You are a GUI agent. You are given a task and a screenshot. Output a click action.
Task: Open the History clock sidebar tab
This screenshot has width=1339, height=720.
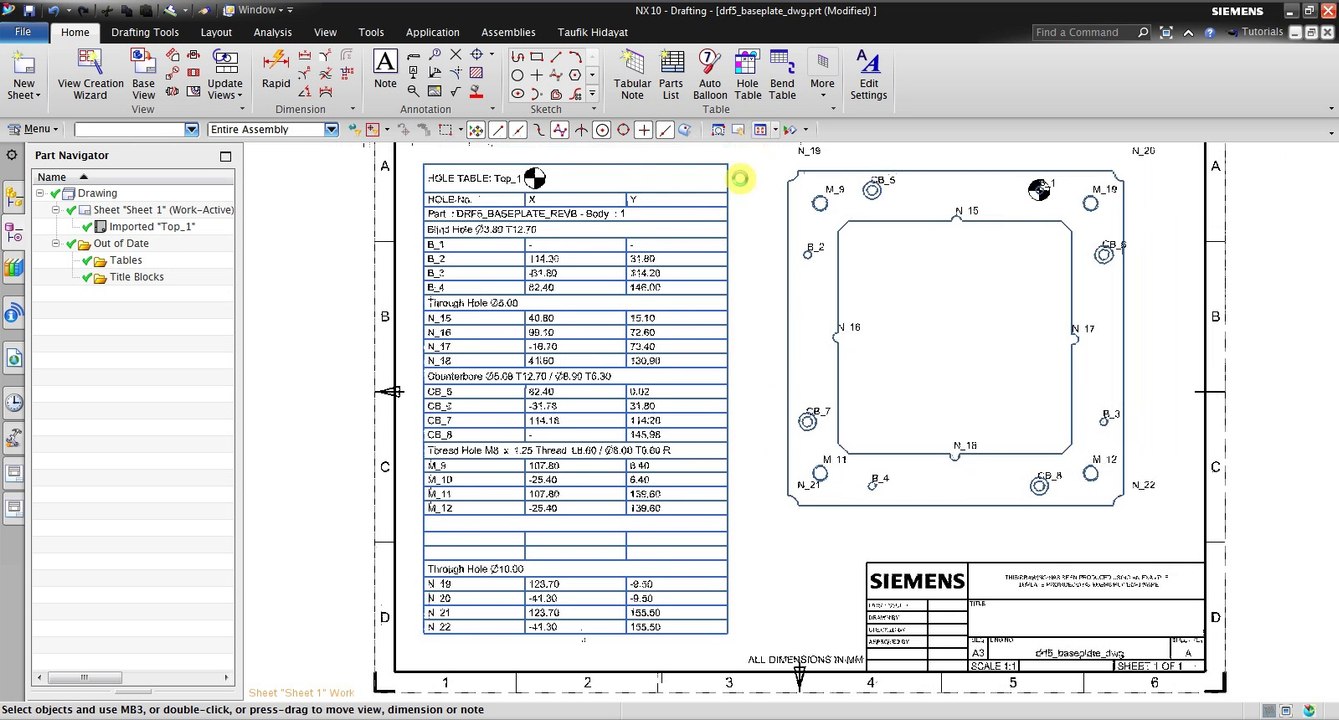[x=14, y=403]
